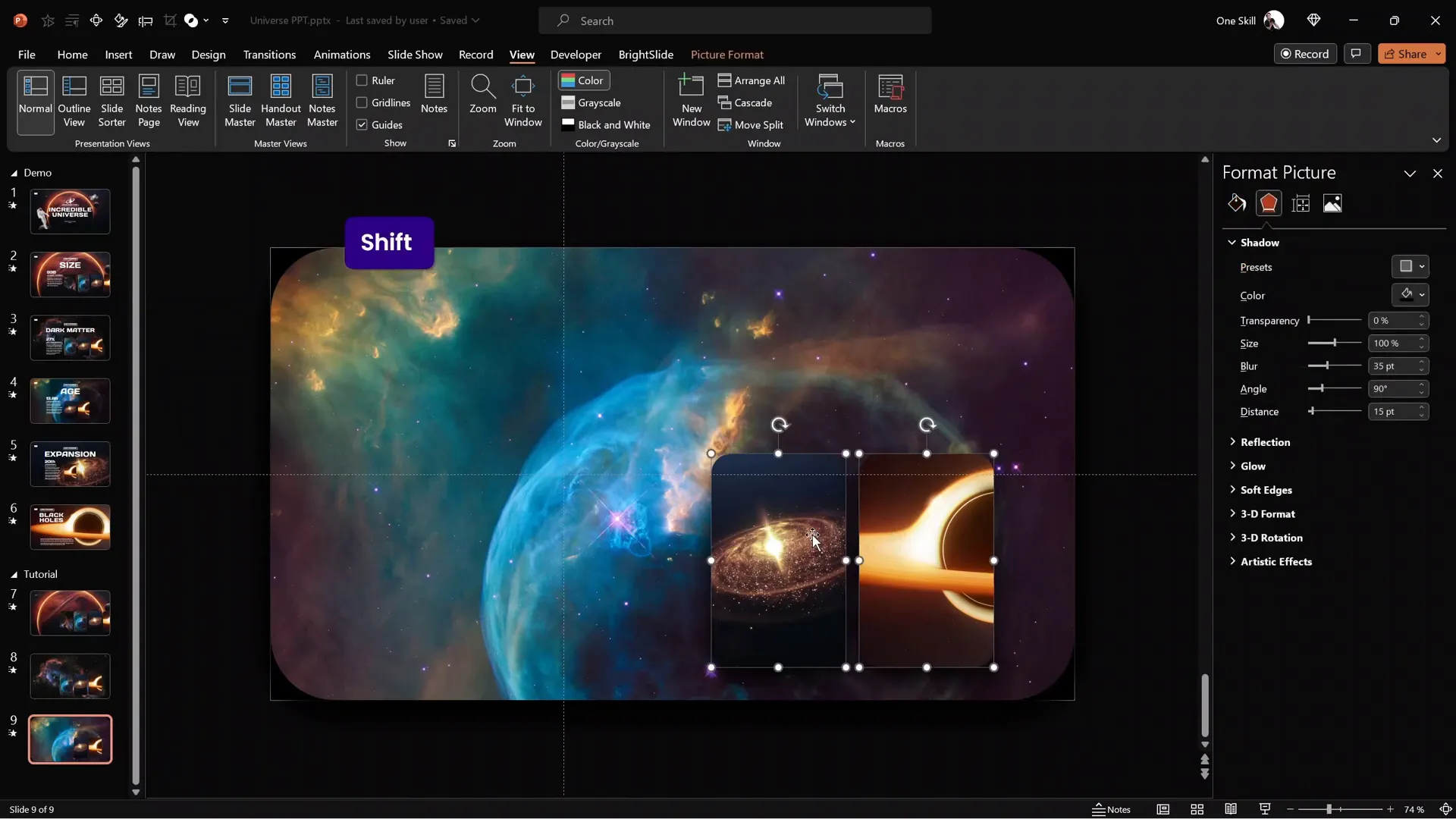Uncheck the Guides checkbox
Image resolution: width=1456 pixels, height=819 pixels.
(362, 125)
